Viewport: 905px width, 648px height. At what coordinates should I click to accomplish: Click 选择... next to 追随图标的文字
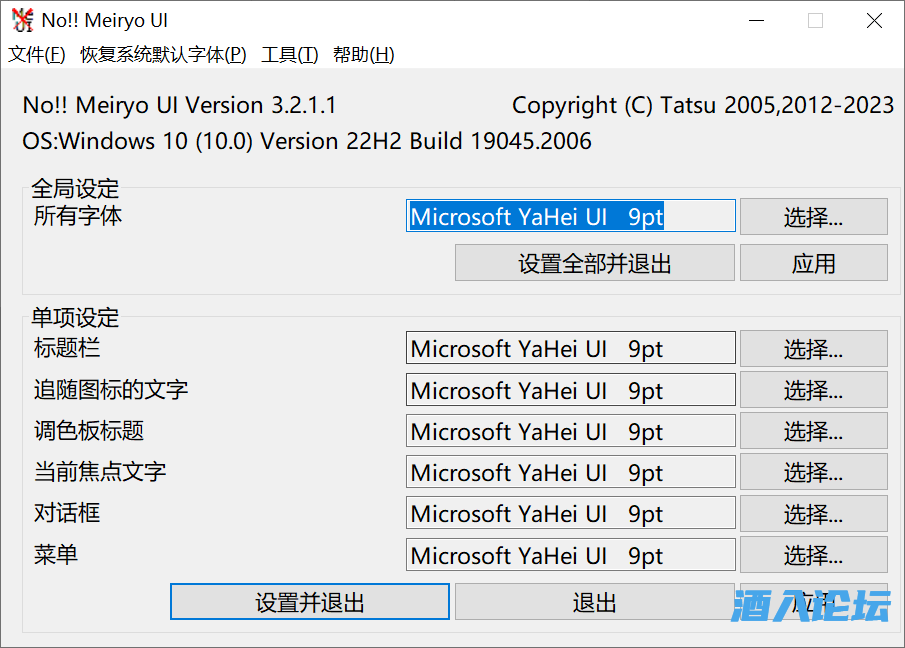[x=813, y=390]
